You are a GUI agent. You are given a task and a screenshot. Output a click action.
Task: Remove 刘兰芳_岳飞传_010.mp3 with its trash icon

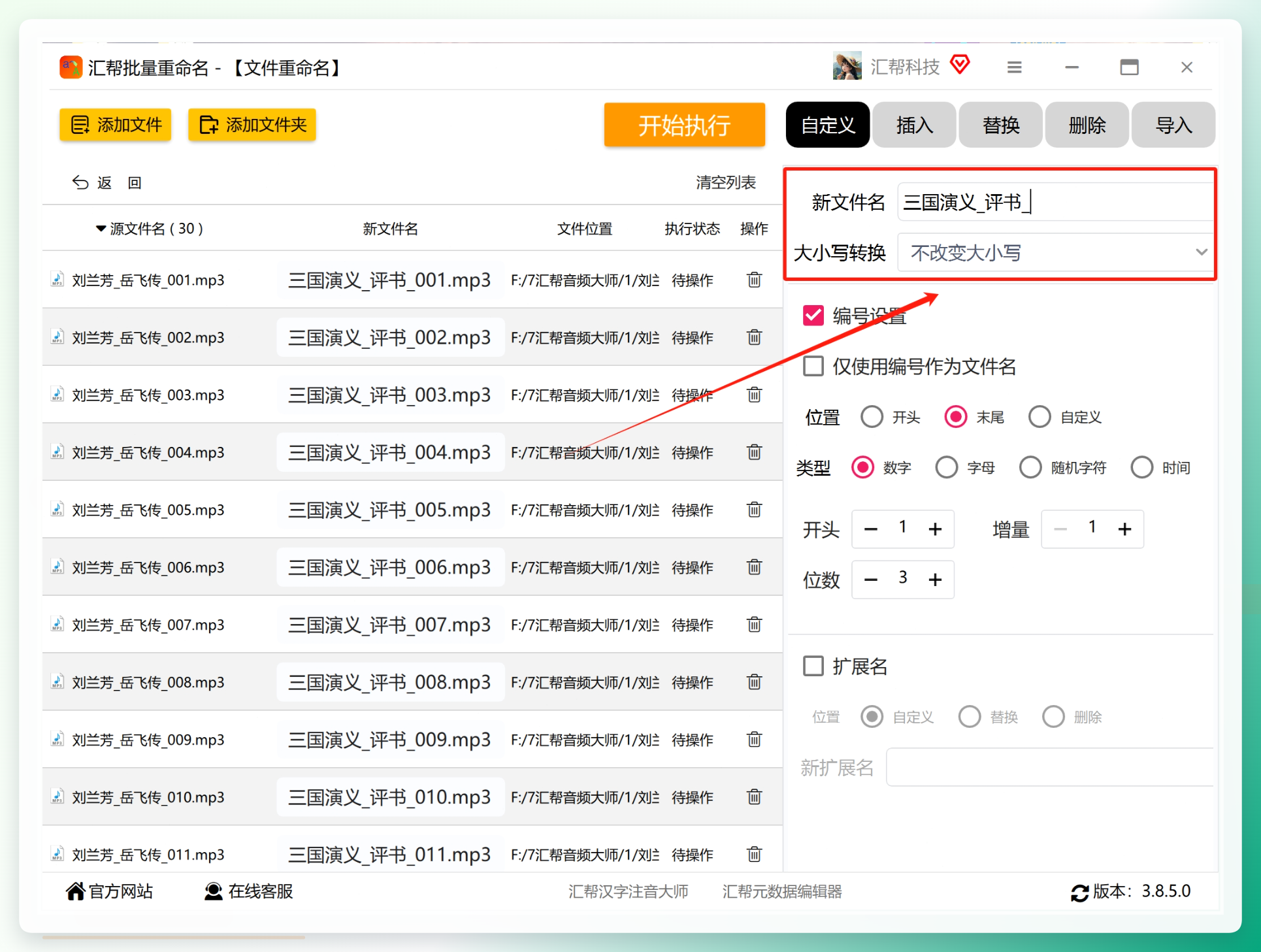[754, 797]
